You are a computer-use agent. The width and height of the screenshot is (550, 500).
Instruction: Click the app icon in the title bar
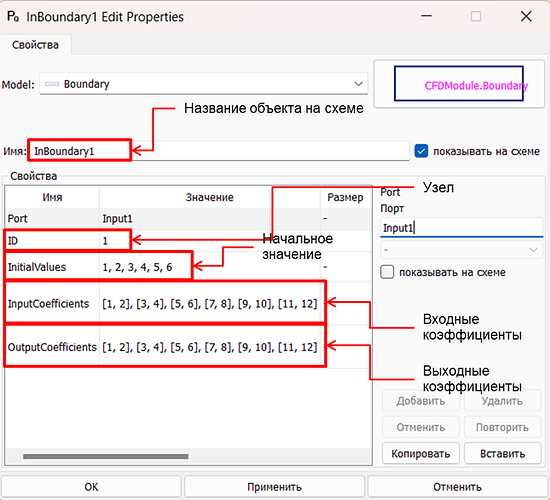click(x=13, y=16)
